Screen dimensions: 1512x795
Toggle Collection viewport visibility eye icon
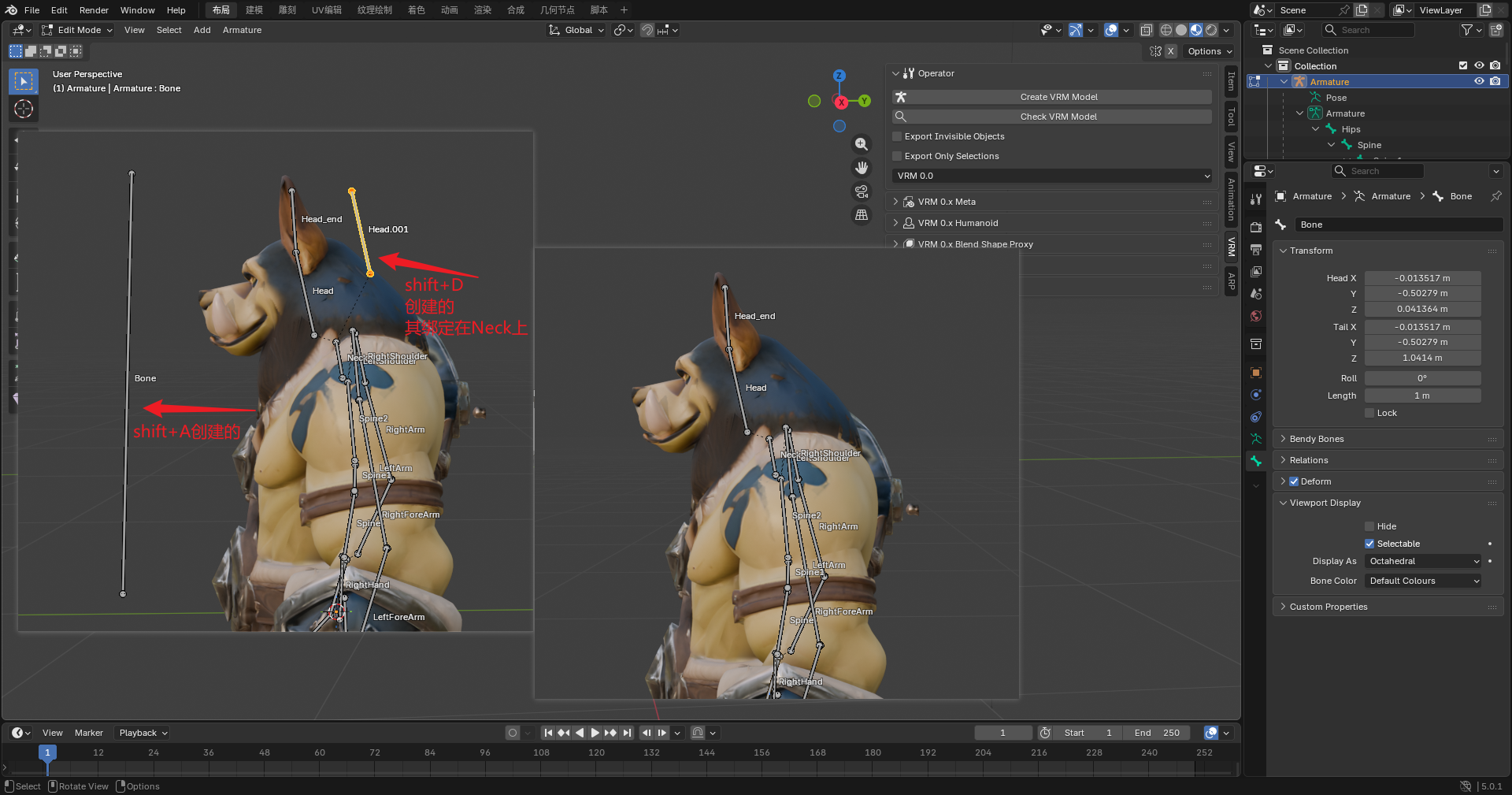pyautogui.click(x=1479, y=66)
